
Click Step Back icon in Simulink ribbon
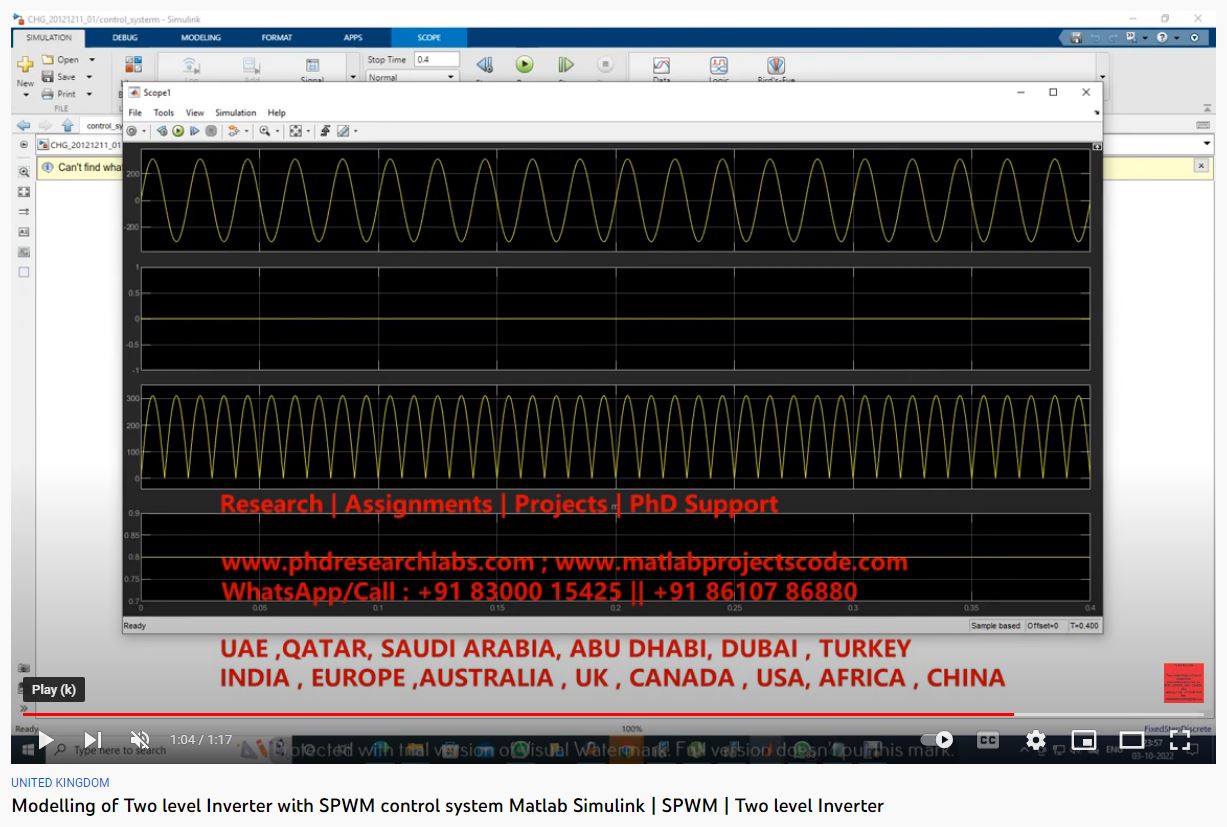pyautogui.click(x=485, y=65)
